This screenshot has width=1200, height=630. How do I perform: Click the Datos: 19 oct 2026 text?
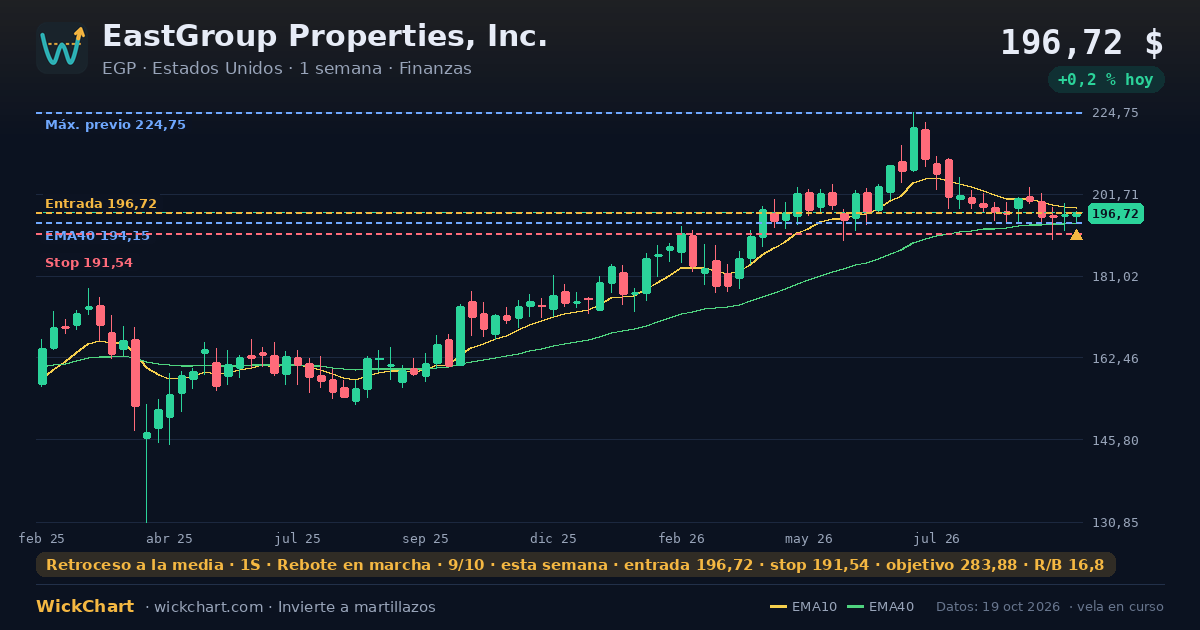[998, 607]
